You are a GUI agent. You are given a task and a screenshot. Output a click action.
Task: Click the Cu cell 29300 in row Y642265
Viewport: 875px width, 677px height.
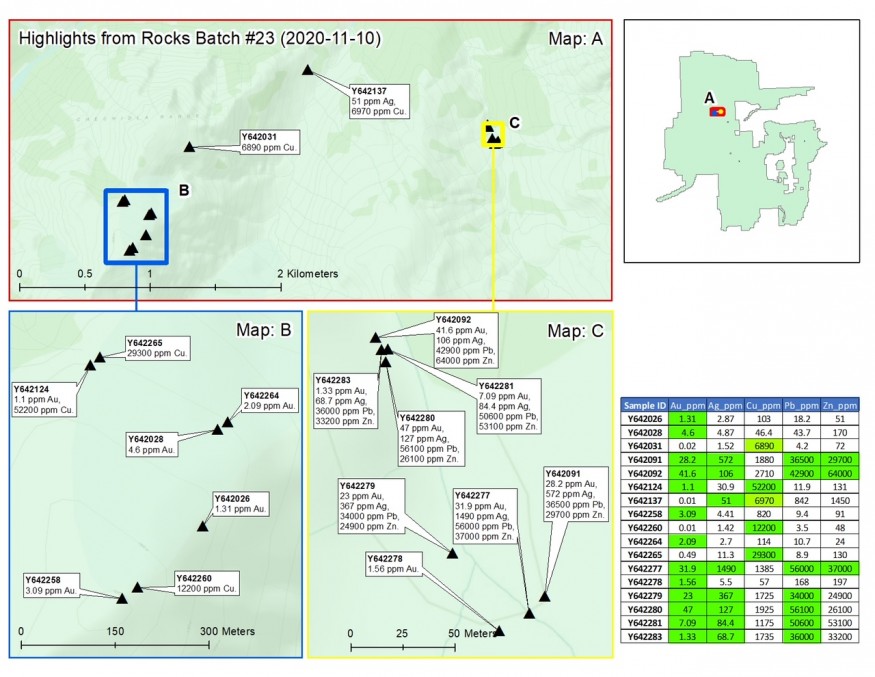(x=763, y=555)
